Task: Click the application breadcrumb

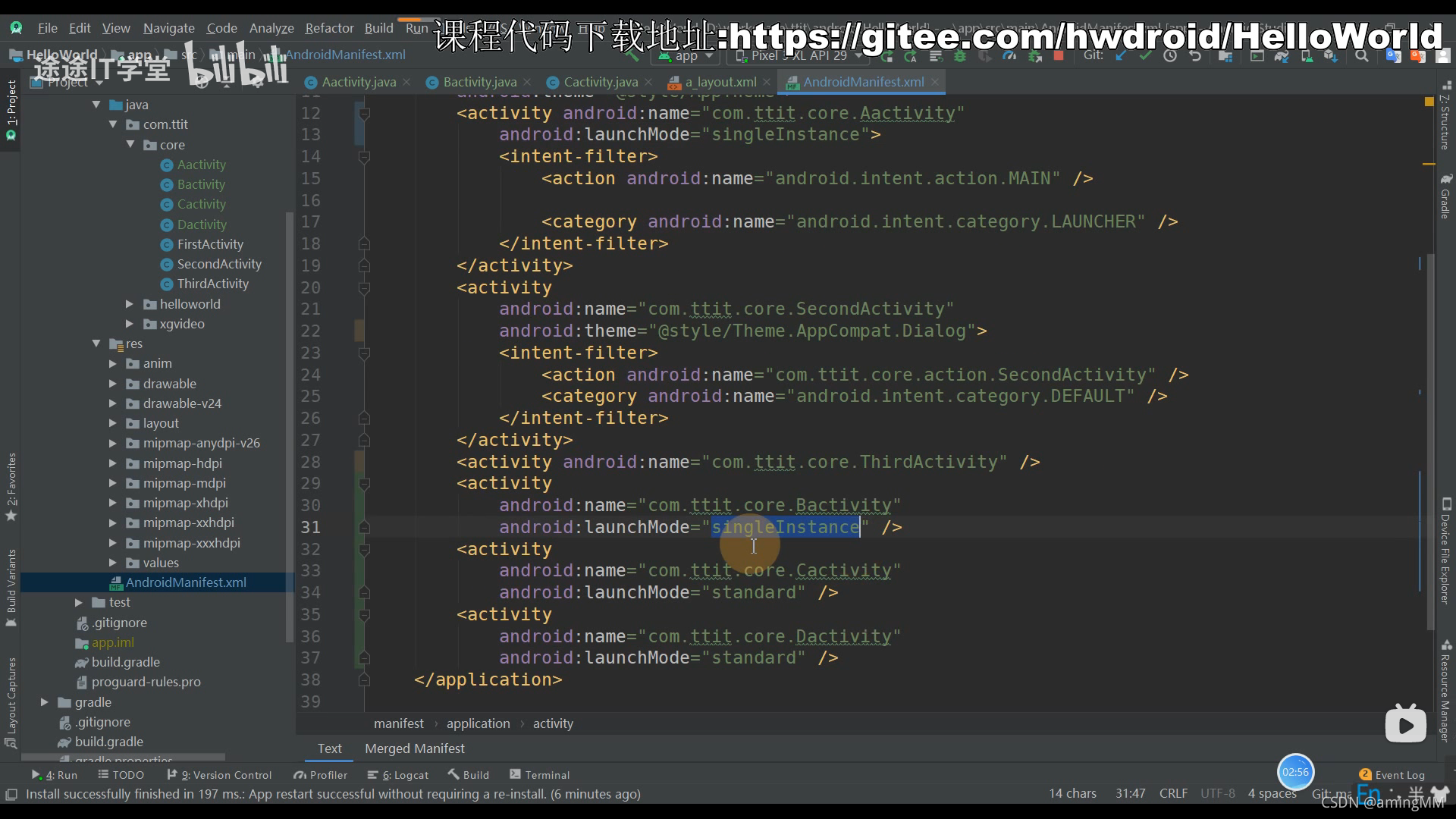Action: pyautogui.click(x=479, y=723)
